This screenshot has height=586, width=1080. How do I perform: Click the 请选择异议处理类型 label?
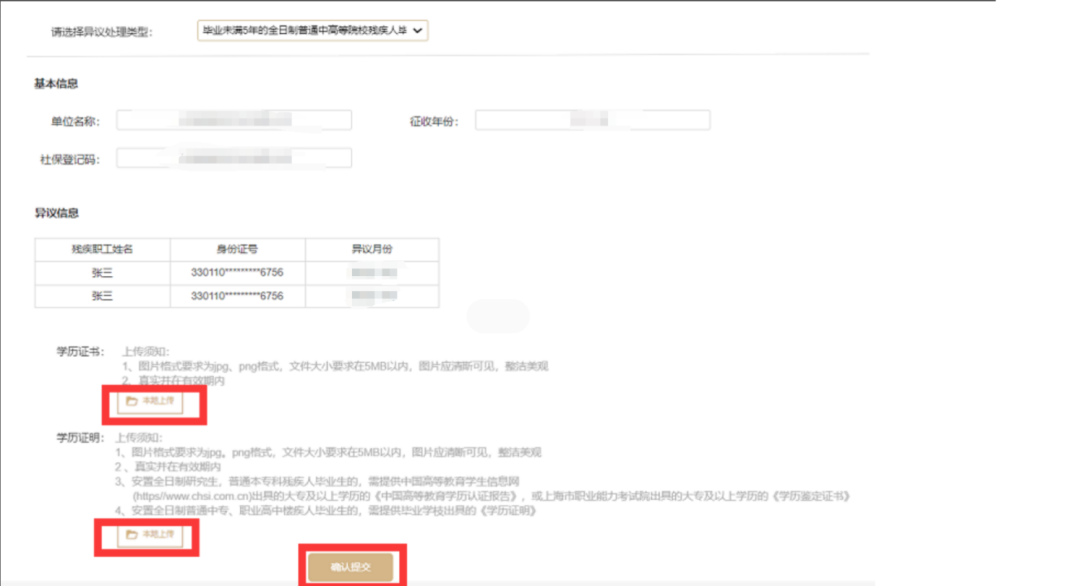click(x=102, y=32)
